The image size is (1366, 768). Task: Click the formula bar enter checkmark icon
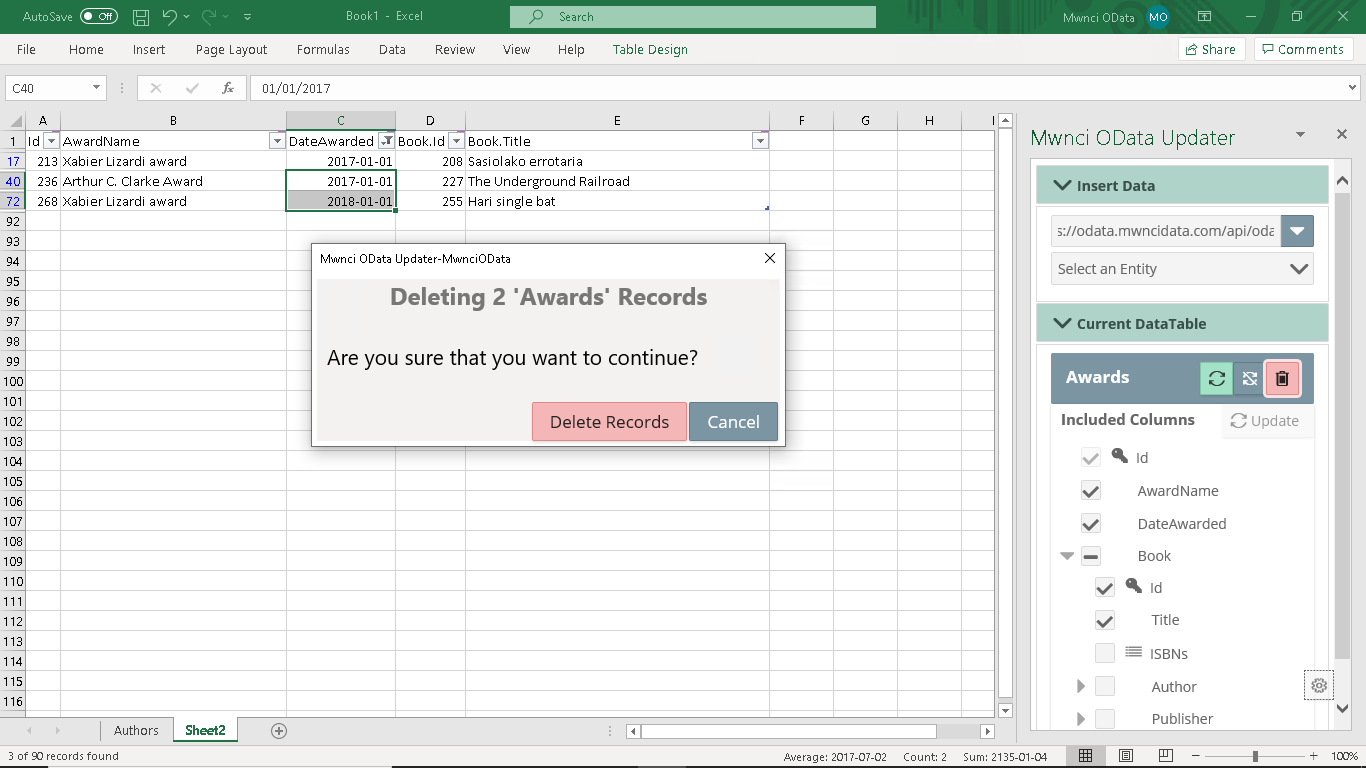click(192, 88)
